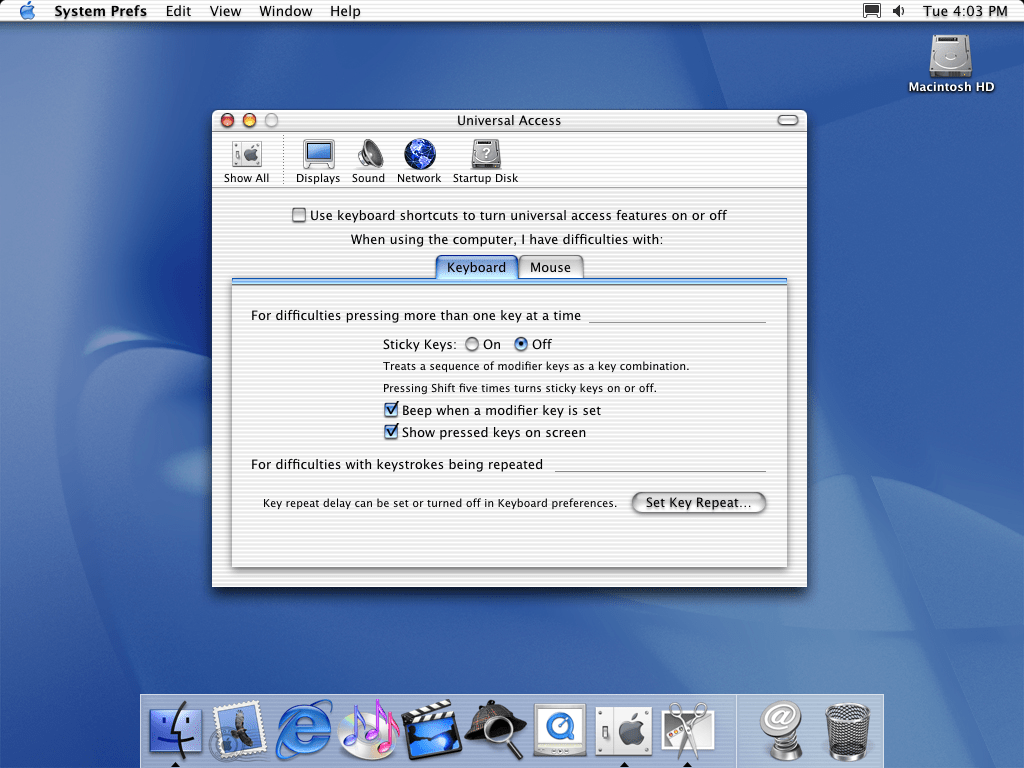Screen dimensions: 1024x768
Task: Click the scissors Grab icon in Dock
Action: (x=688, y=729)
